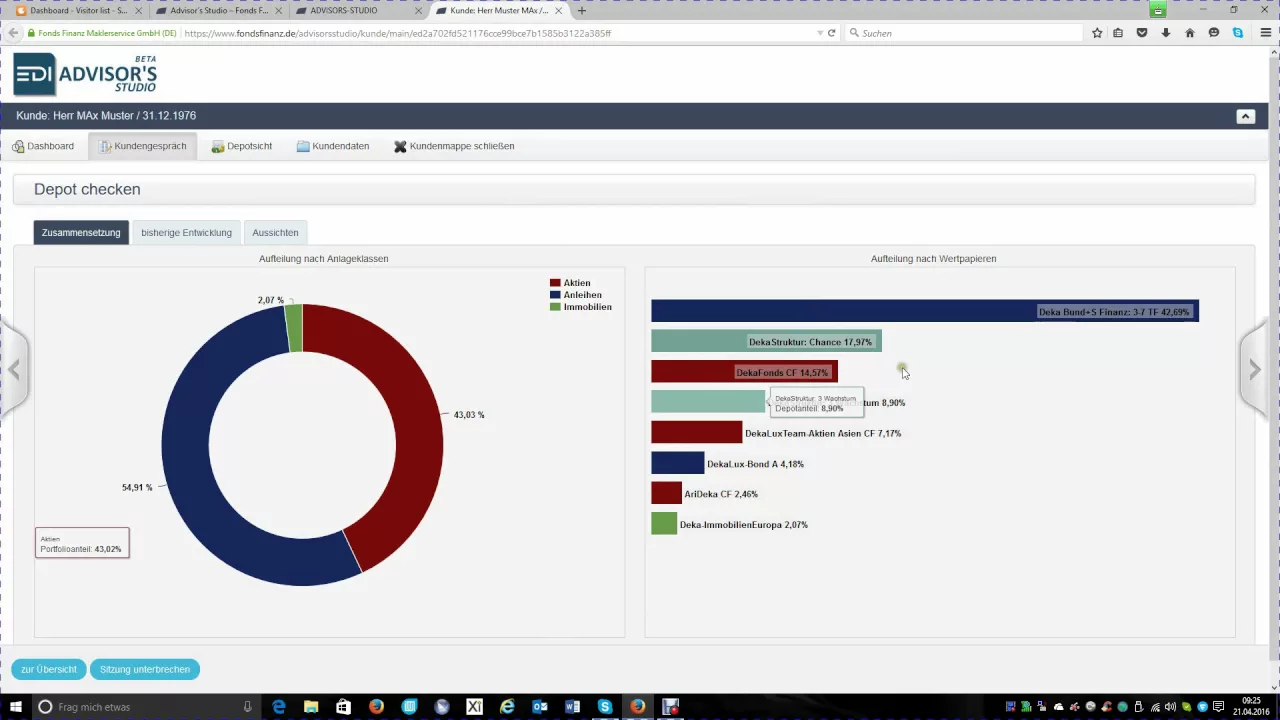This screenshot has width=1280, height=720.
Task: Click the DekaStruktur: Chance bar
Action: tap(766, 342)
